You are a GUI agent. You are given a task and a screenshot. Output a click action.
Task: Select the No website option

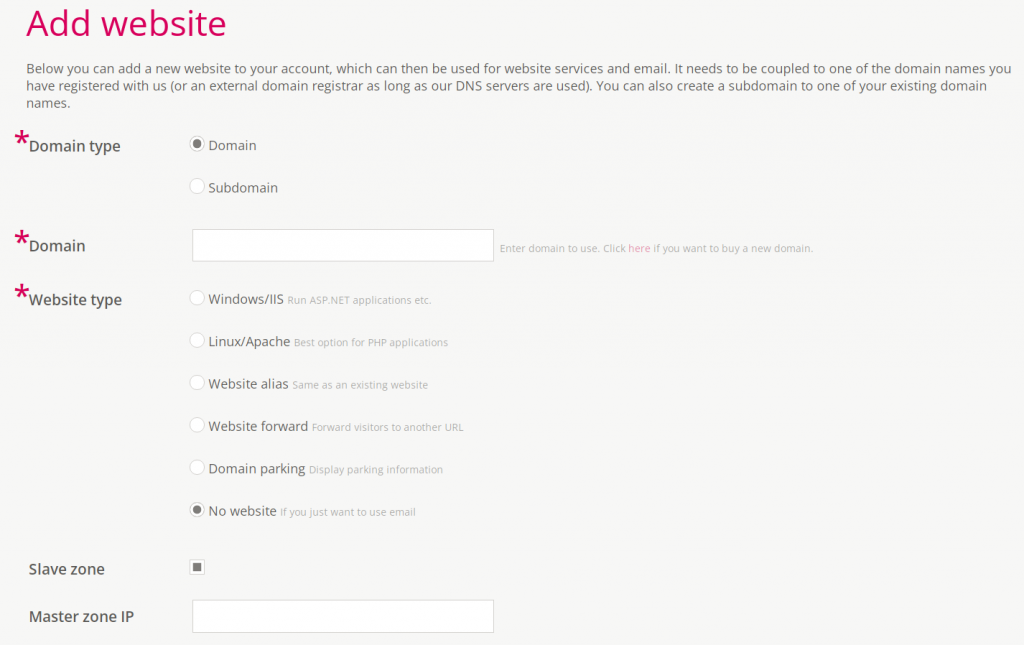tap(197, 509)
